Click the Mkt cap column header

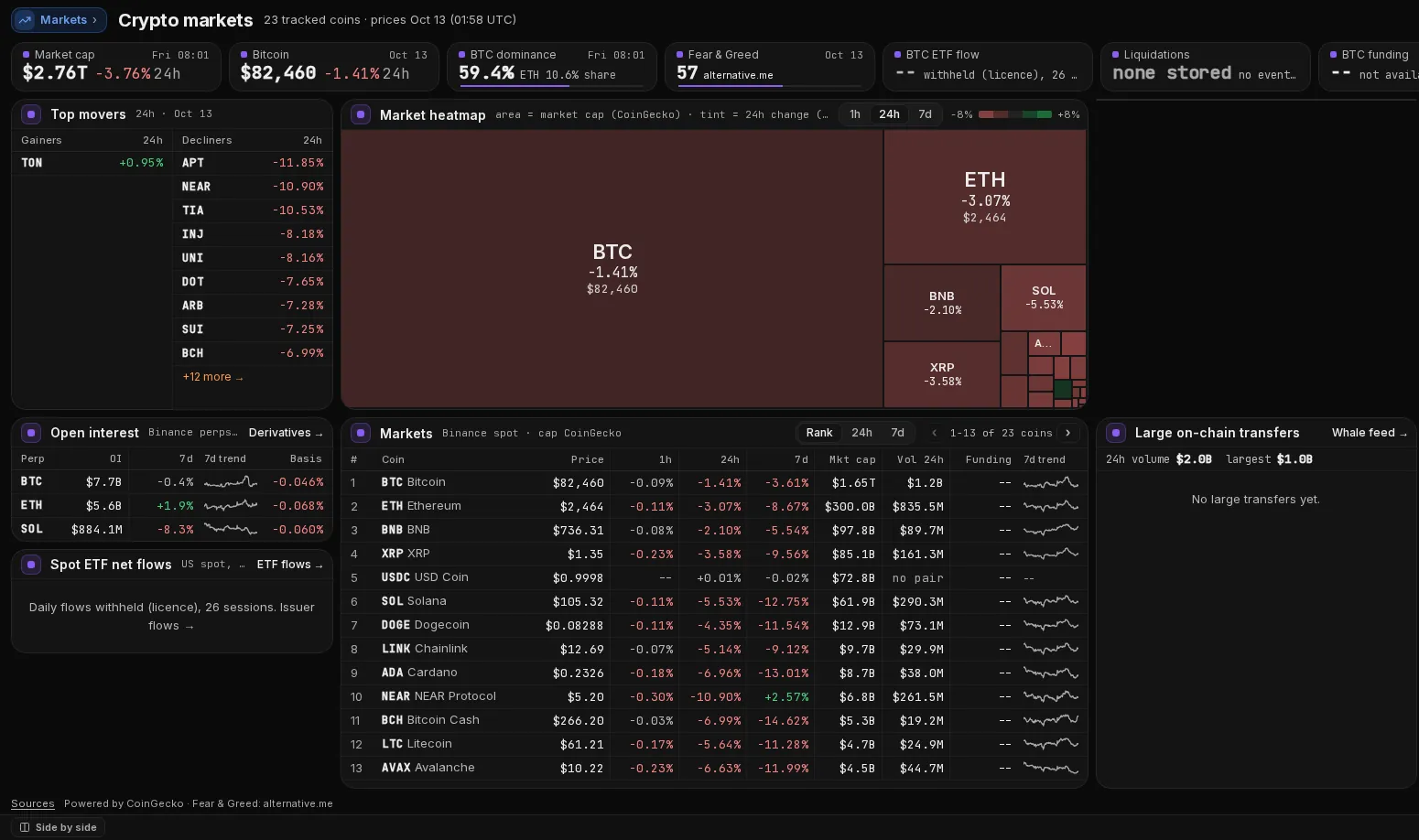click(x=852, y=459)
